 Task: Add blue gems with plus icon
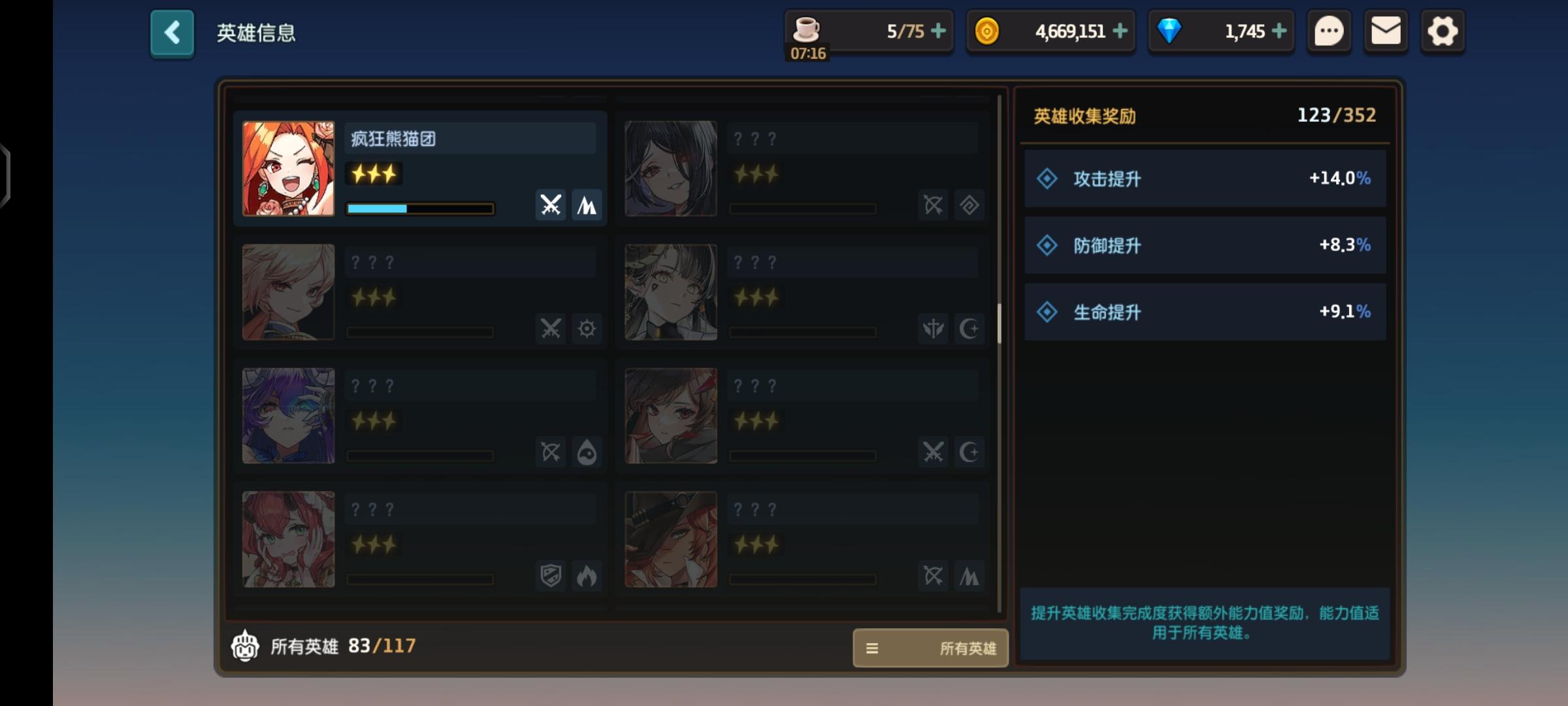pos(1279,31)
